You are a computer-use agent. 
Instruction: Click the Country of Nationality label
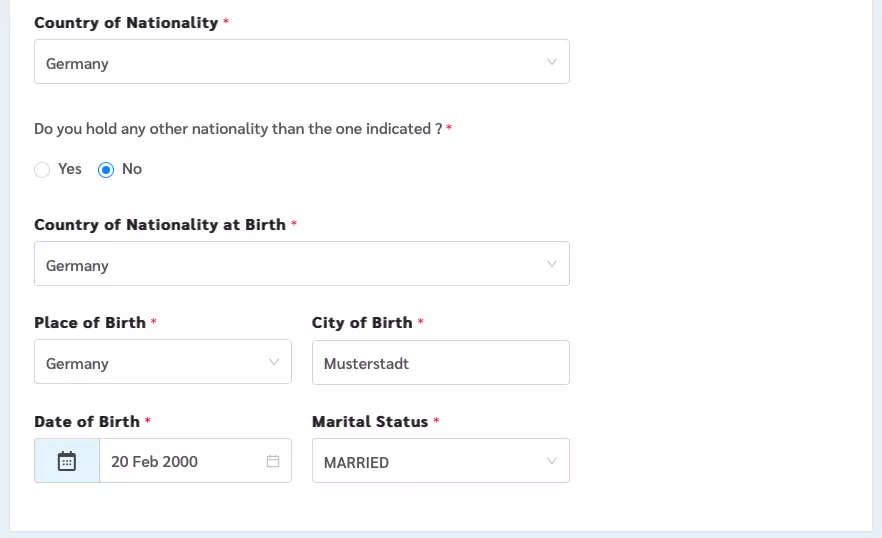(x=126, y=23)
